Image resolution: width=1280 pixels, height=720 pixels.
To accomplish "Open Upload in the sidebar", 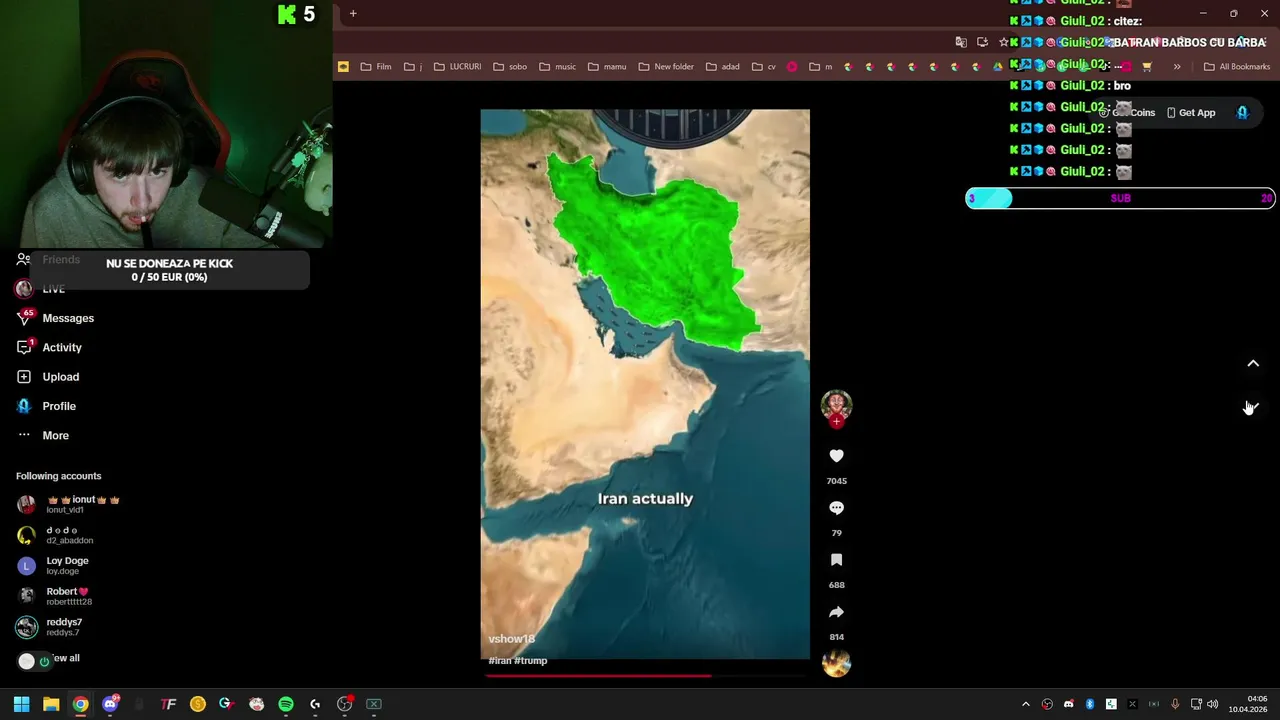I will click(61, 377).
